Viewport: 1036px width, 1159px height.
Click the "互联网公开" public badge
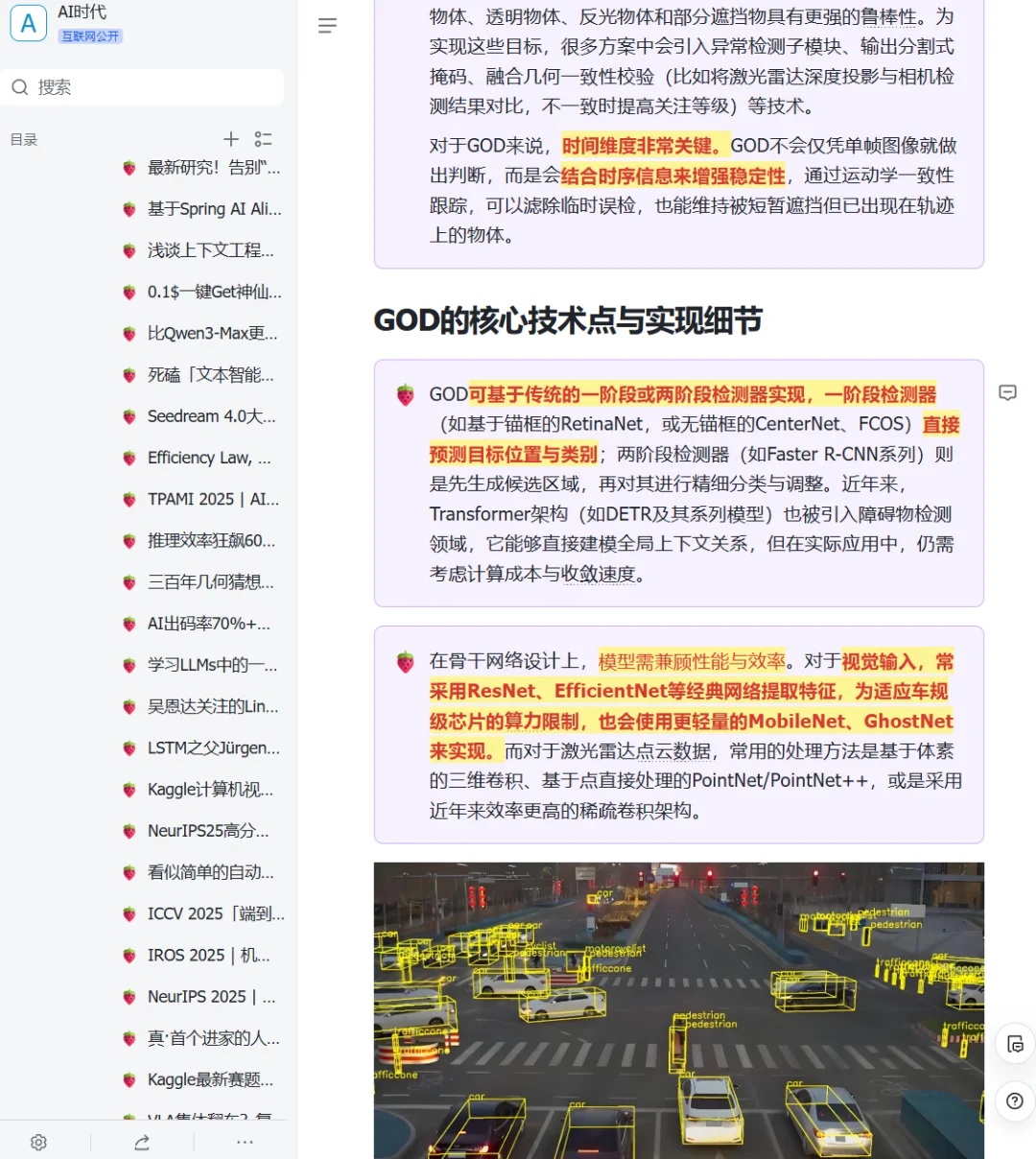click(x=90, y=35)
